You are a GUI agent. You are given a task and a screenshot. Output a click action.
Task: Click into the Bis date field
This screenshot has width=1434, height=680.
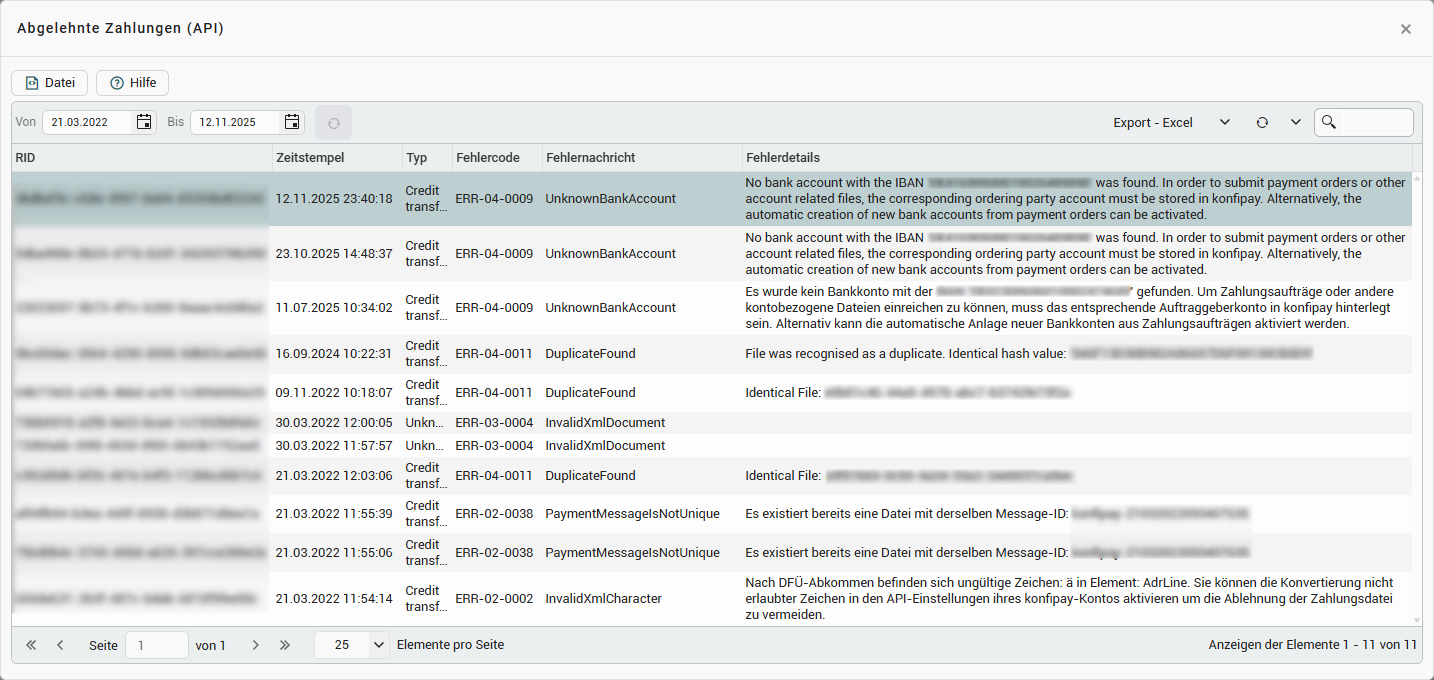[236, 122]
